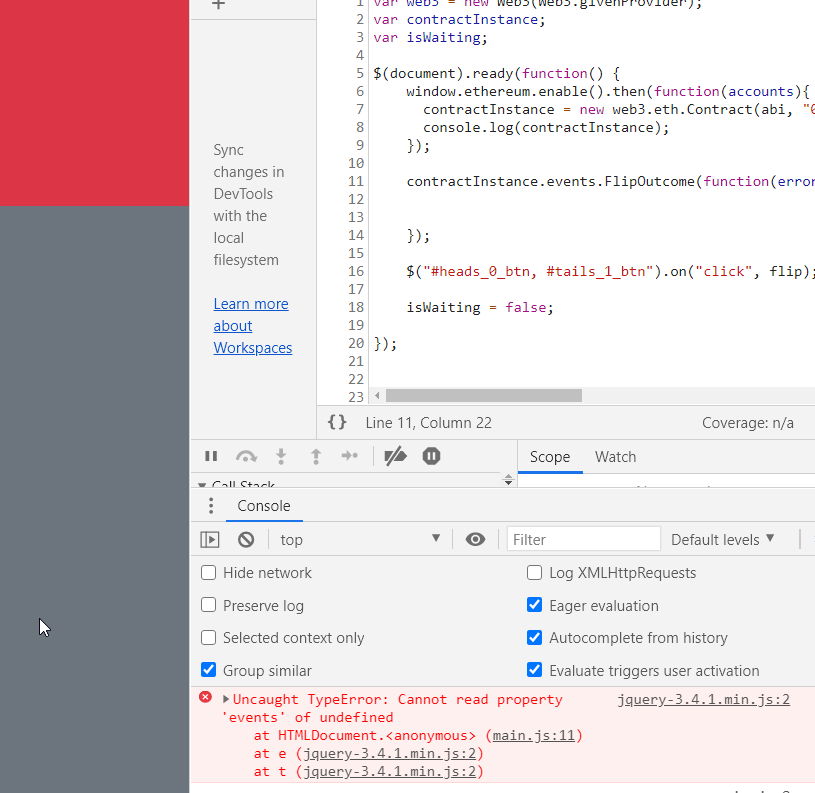The width and height of the screenshot is (815, 793).
Task: Click 'Line 11, Column 22' status text
Action: click(x=428, y=423)
